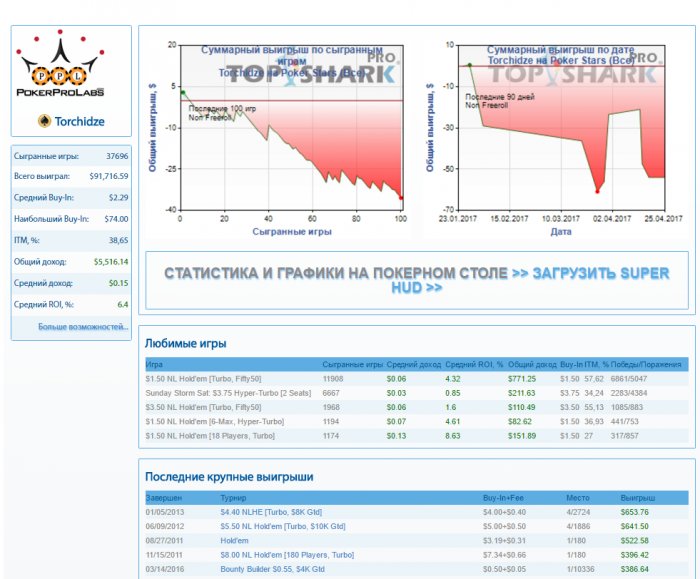Screen dimensions: 700x579
Task: Open the Hold'em tournament from 08/27/2011
Action: pyautogui.click(x=234, y=541)
